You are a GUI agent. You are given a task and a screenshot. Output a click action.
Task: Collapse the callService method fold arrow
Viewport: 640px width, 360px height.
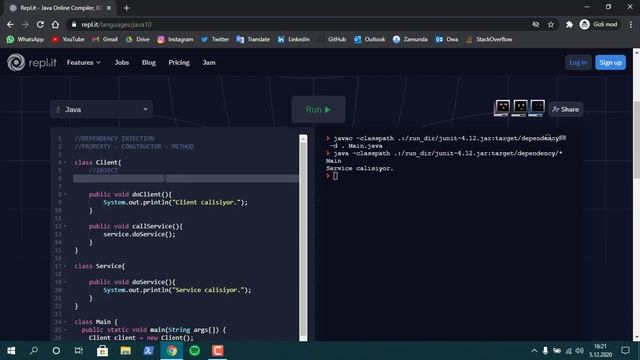(x=65, y=226)
